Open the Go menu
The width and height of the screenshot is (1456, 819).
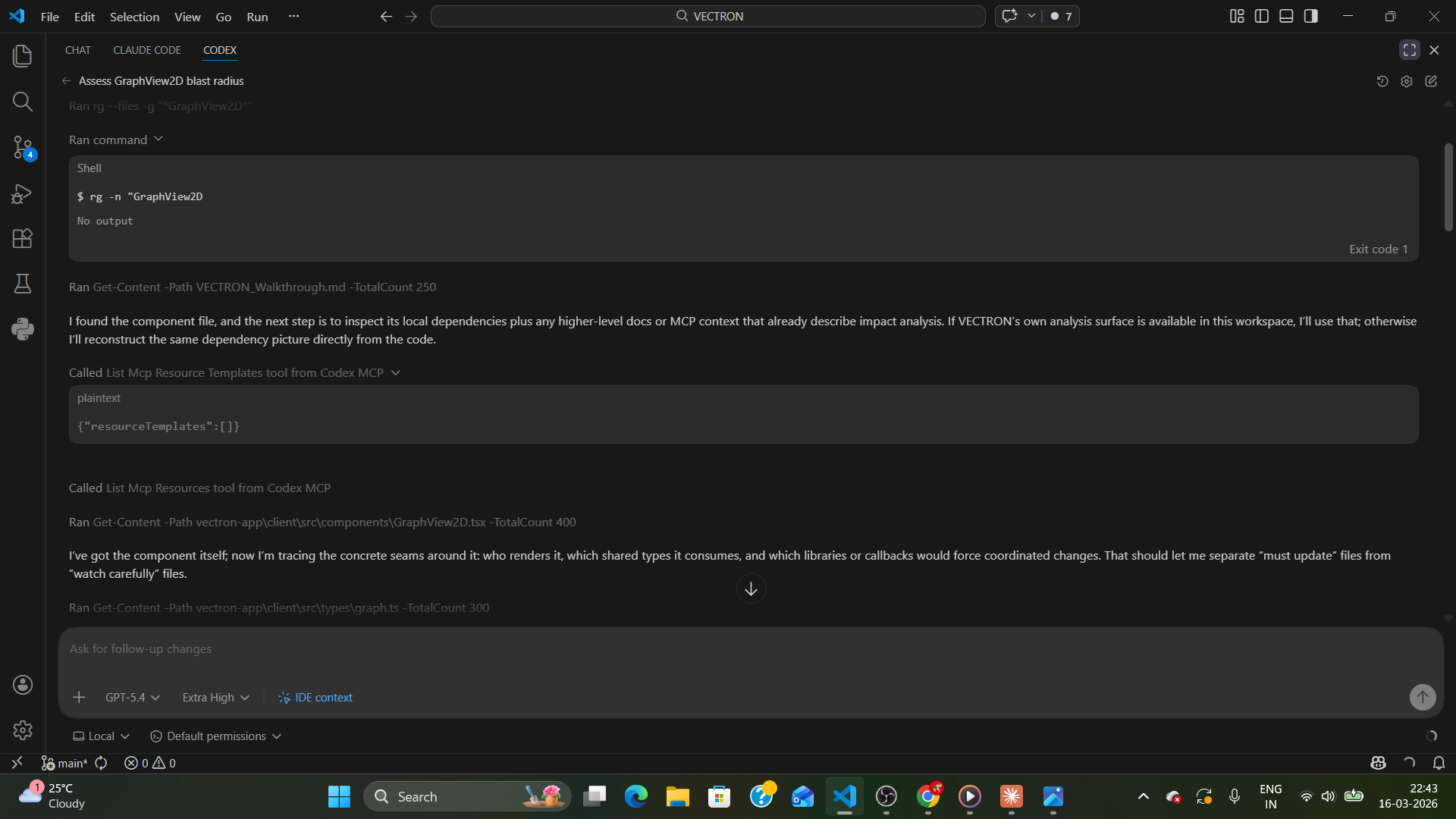pyautogui.click(x=223, y=17)
